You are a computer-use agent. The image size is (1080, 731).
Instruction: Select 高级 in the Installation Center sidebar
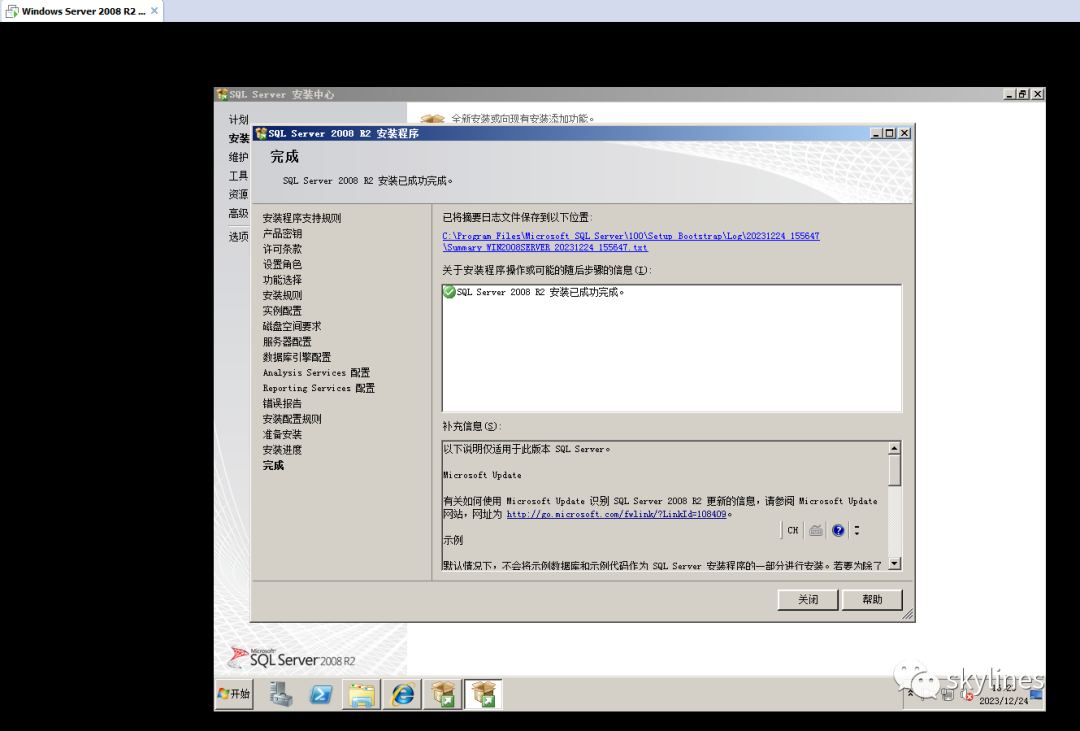238,213
